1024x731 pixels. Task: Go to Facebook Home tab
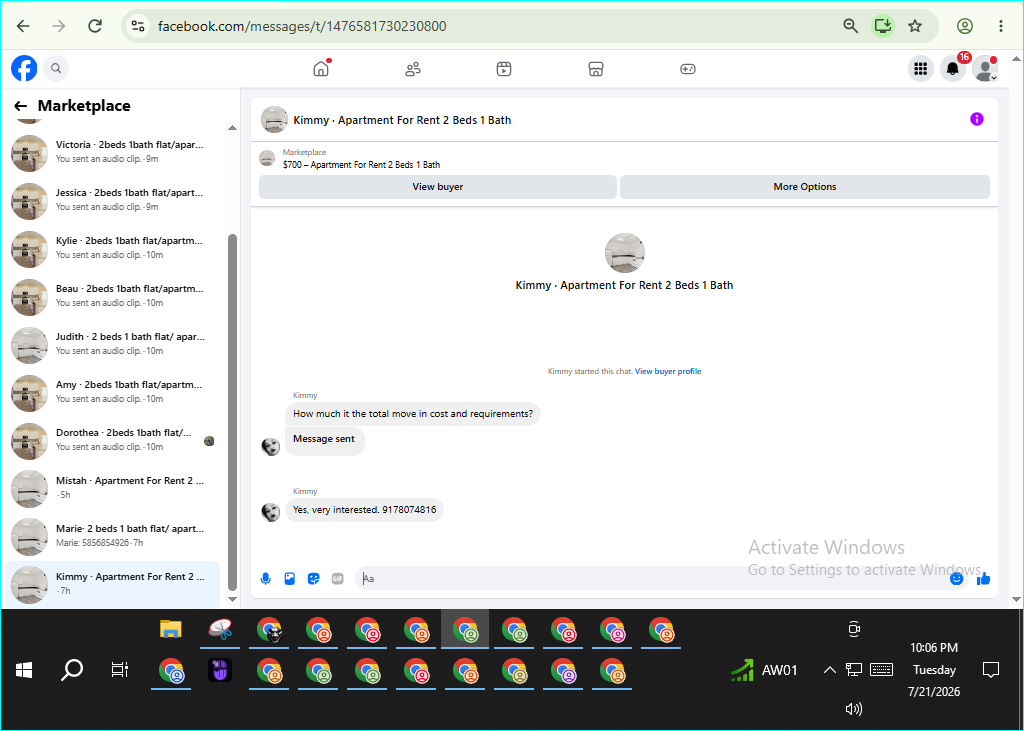[321, 69]
